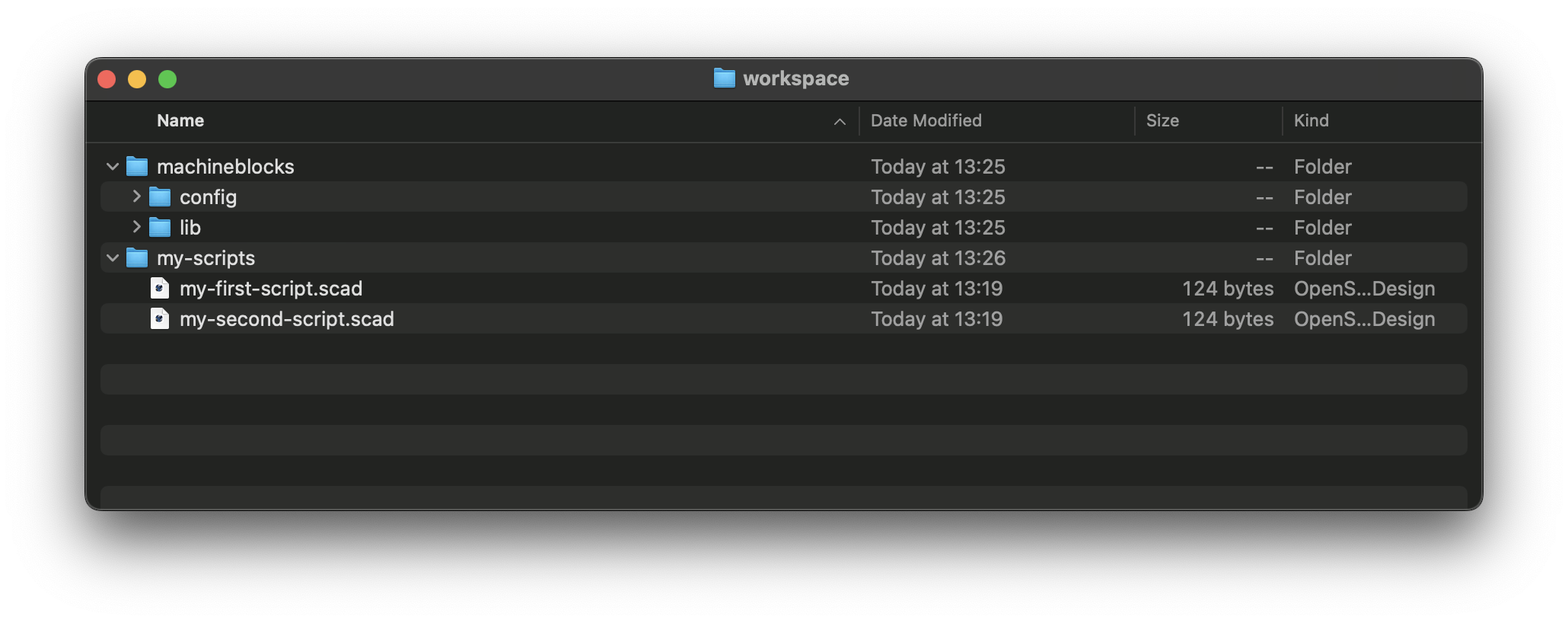
Task: Select my-first-script.scad file name
Action: pos(271,289)
